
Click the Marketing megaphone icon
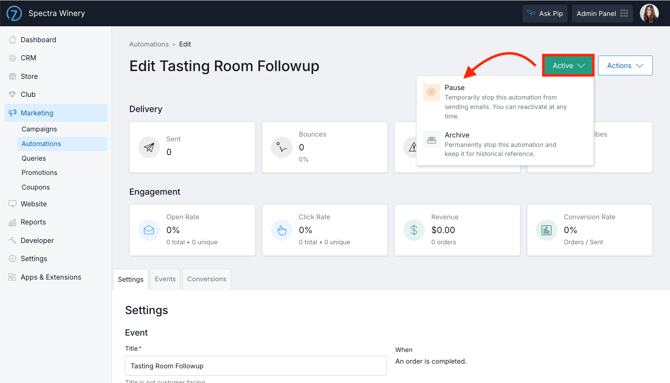[x=12, y=113]
